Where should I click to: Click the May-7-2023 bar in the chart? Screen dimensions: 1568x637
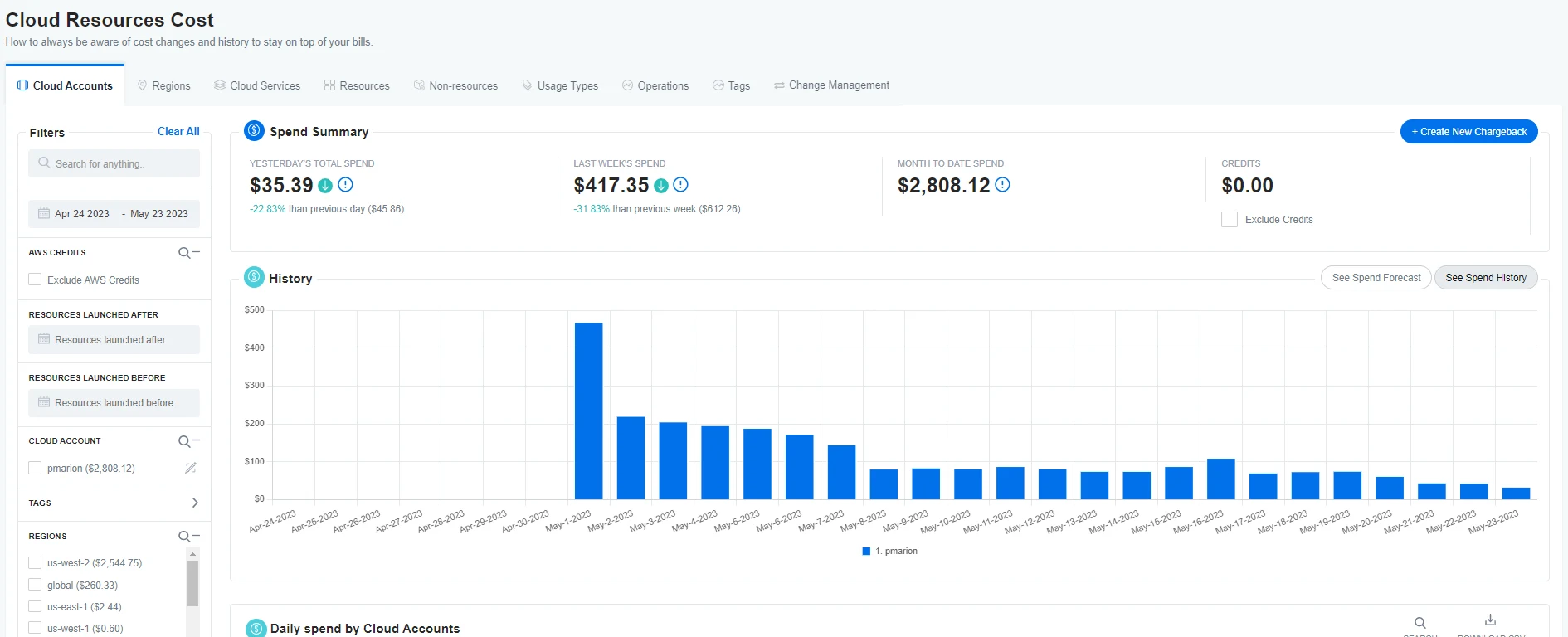click(841, 473)
